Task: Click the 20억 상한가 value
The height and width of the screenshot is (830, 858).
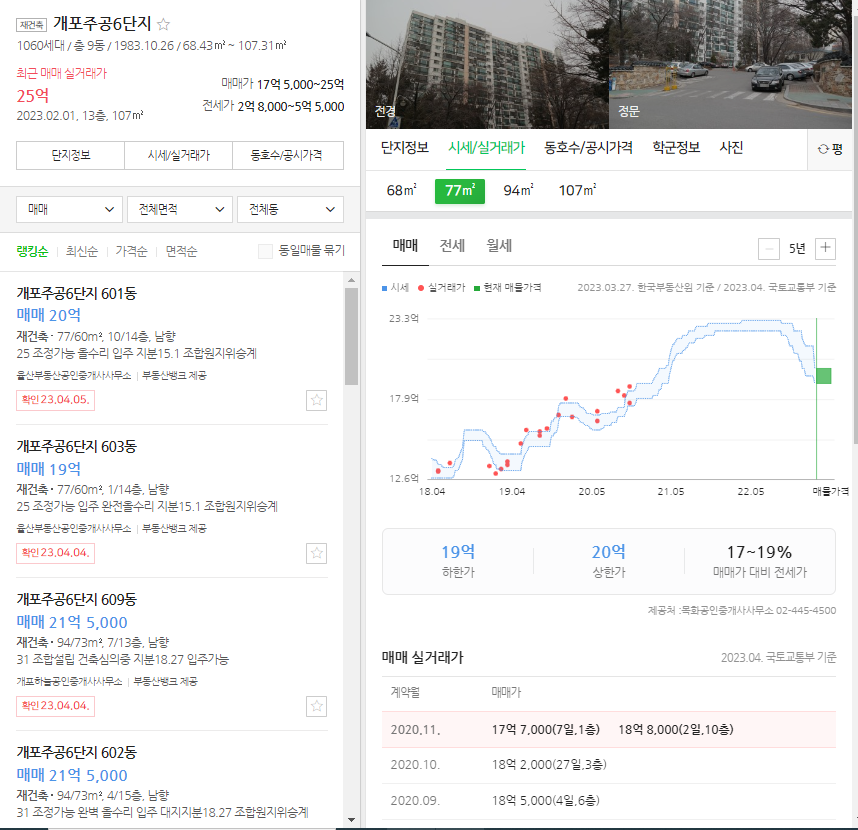Action: pyautogui.click(x=608, y=552)
